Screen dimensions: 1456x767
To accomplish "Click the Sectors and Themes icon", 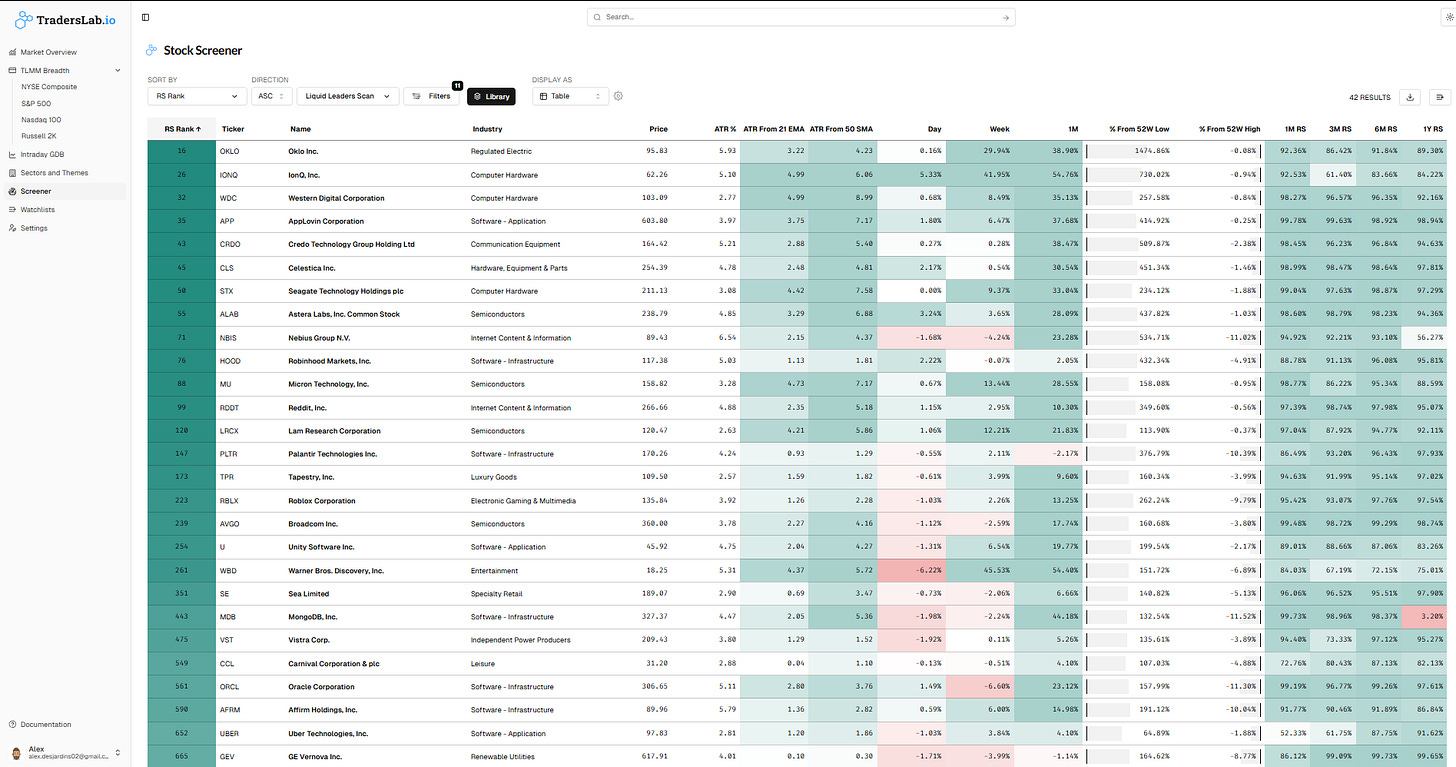I will coord(12,173).
